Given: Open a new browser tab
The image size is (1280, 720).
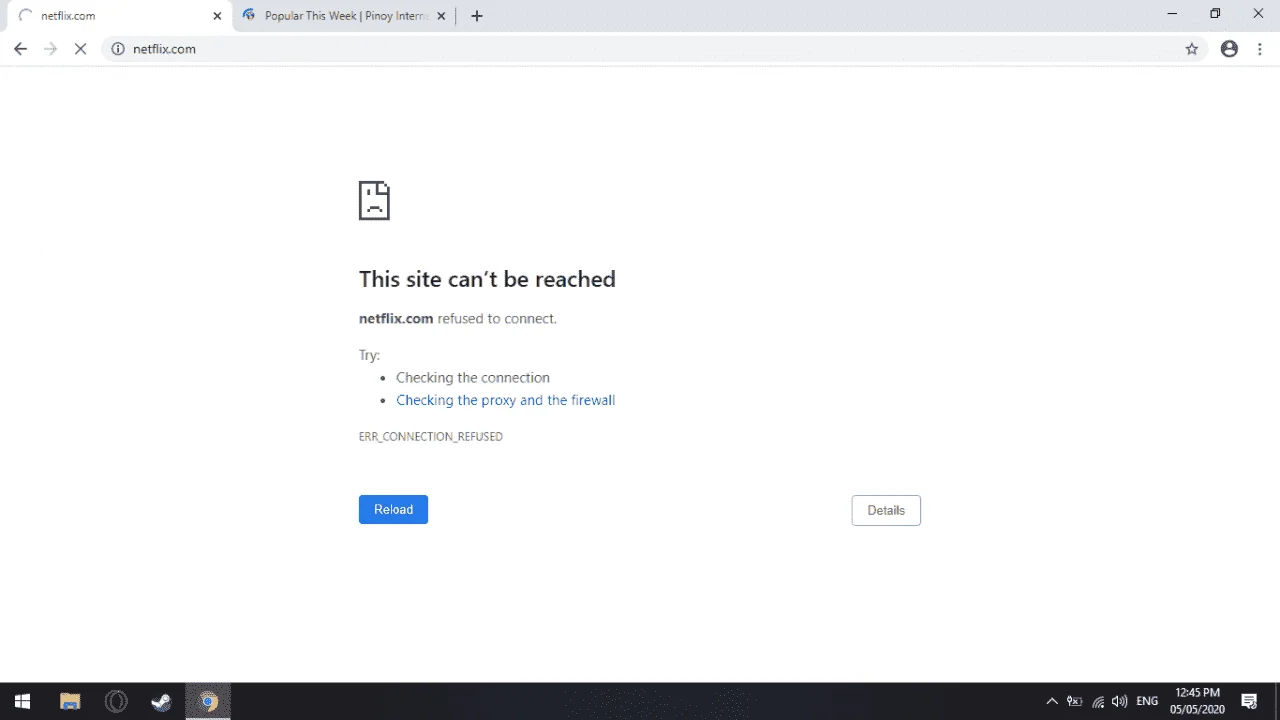Looking at the screenshot, I should 477,16.
